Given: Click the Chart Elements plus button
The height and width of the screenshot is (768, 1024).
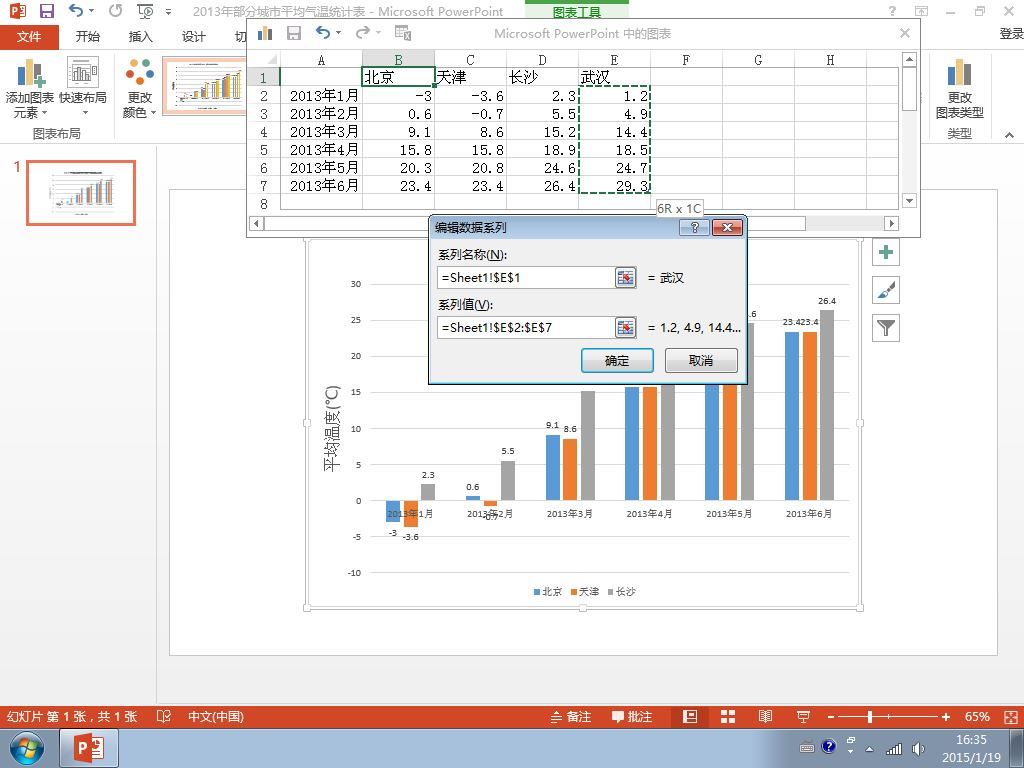Looking at the screenshot, I should click(886, 252).
